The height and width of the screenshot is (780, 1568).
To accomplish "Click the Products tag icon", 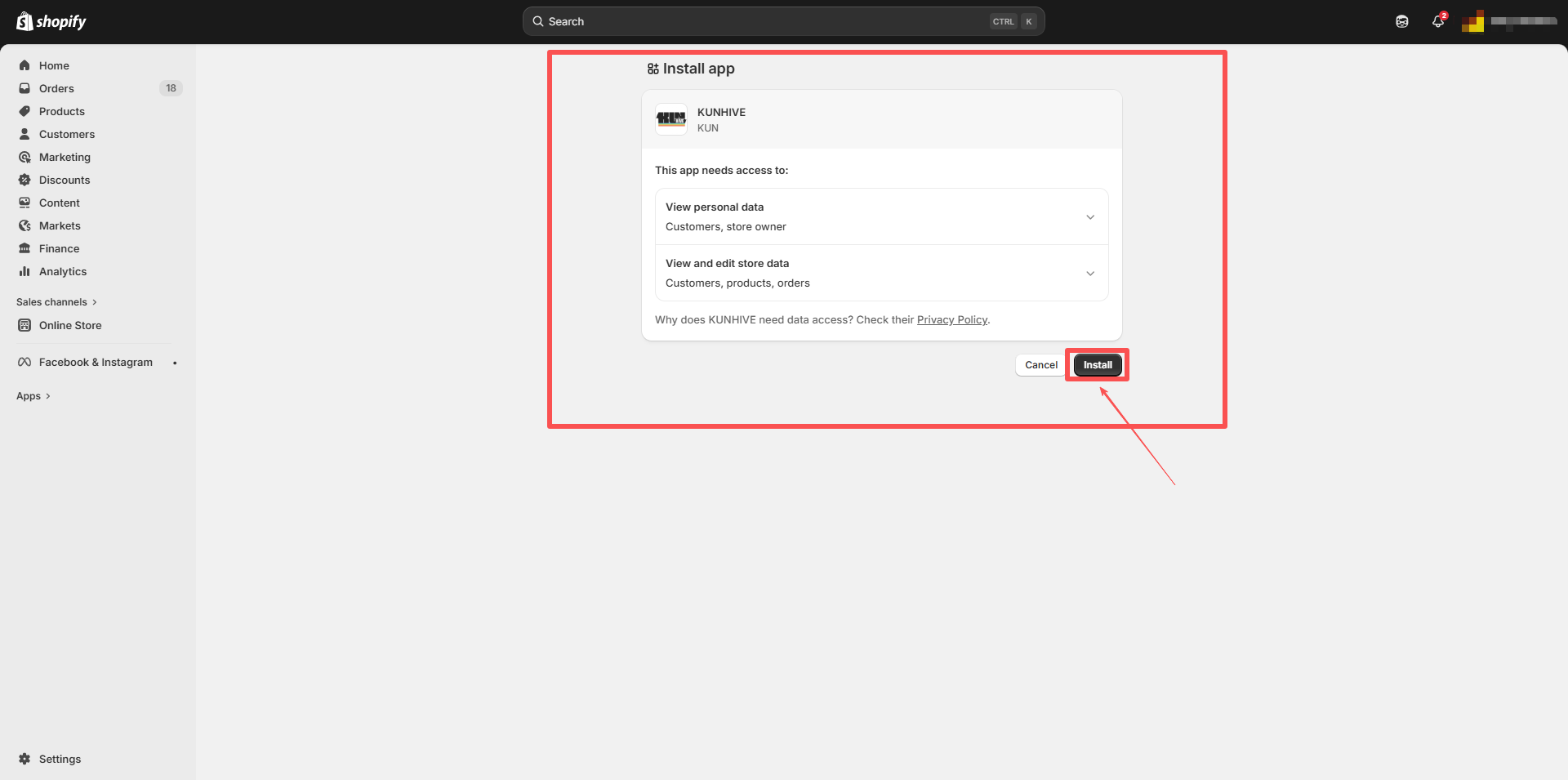I will click(24, 111).
